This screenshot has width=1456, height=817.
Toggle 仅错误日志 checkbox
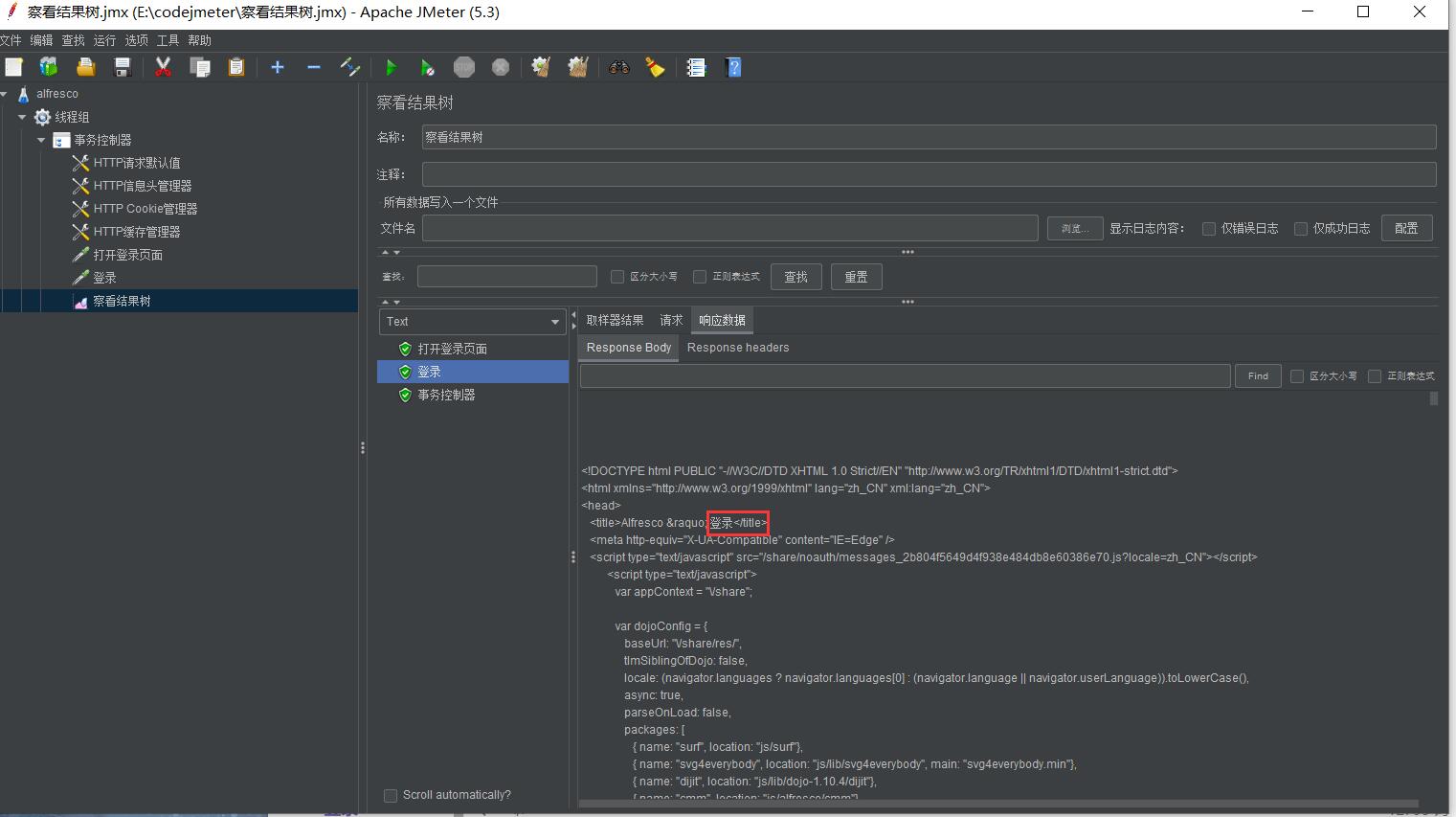pos(1209,228)
